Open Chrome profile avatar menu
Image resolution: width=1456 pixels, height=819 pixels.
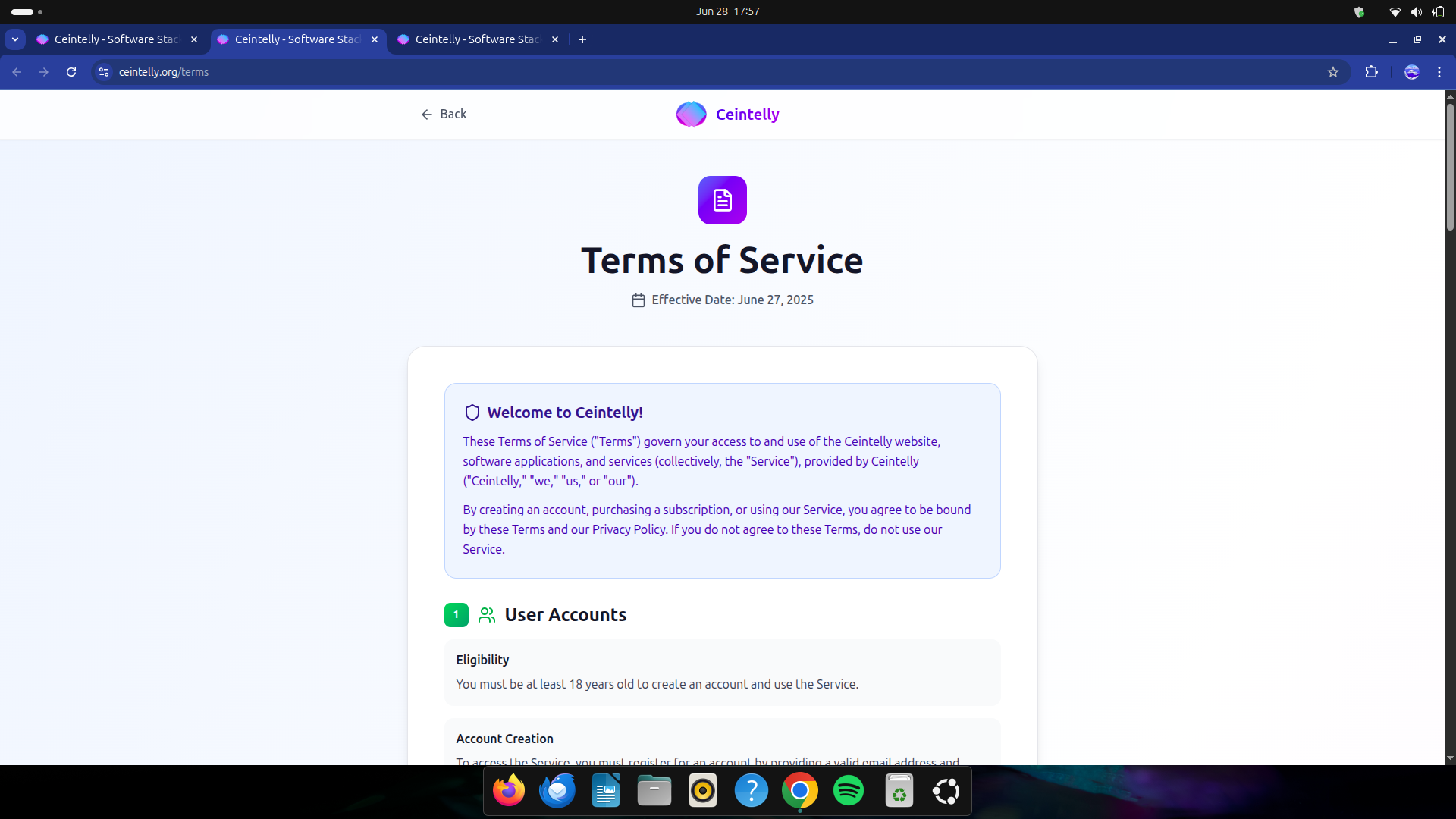point(1411,72)
